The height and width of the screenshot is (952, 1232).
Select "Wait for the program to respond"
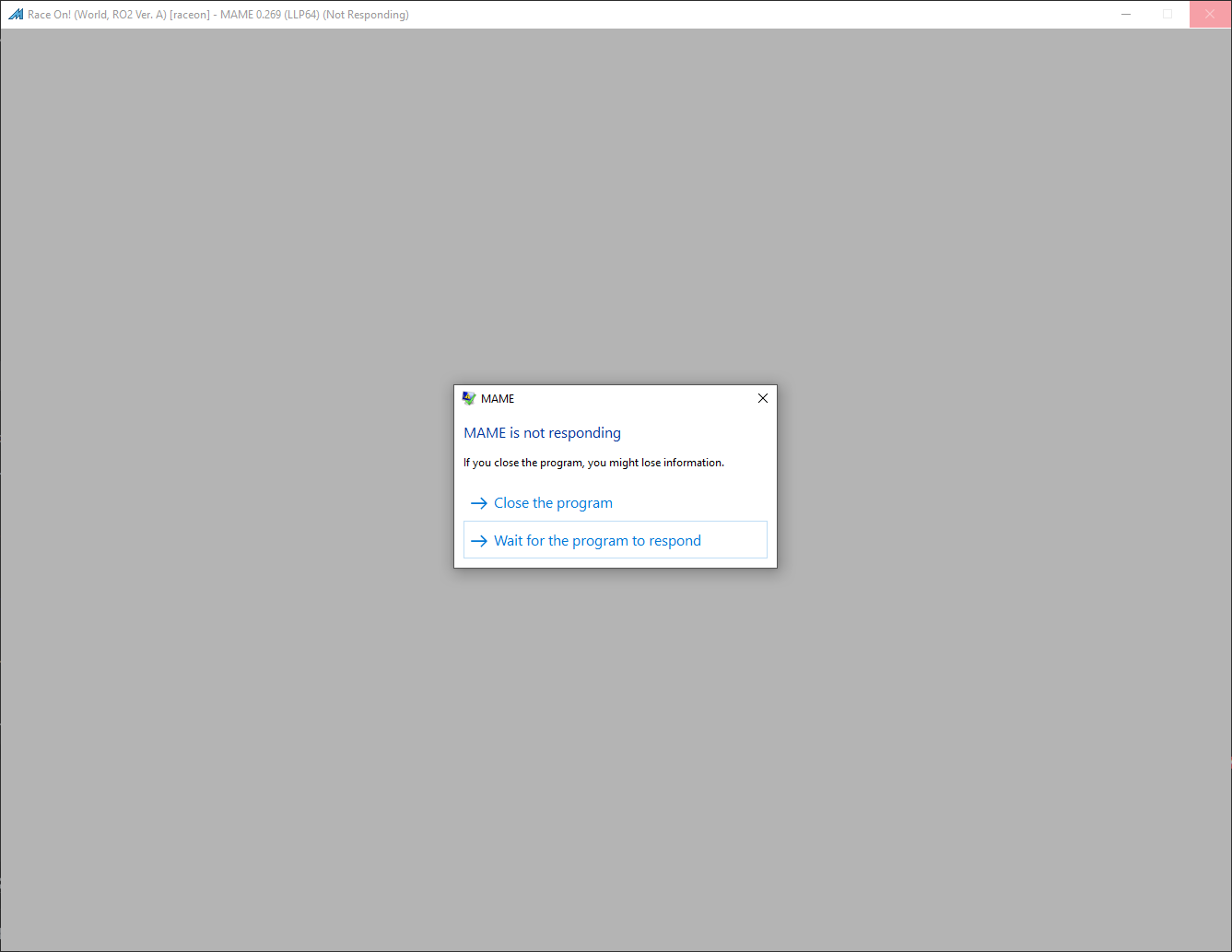597,541
